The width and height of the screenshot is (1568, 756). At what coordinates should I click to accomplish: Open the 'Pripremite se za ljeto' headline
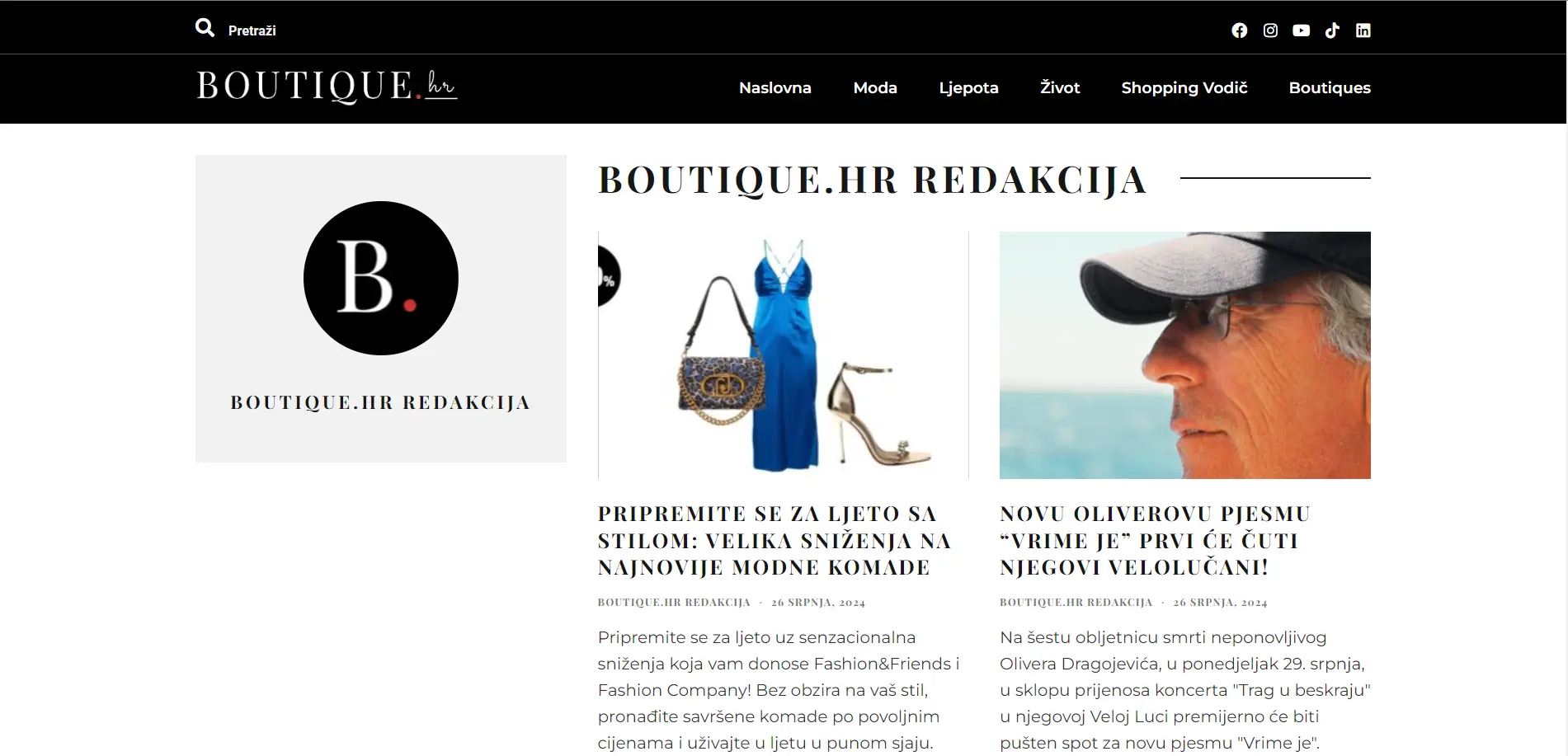pos(775,541)
